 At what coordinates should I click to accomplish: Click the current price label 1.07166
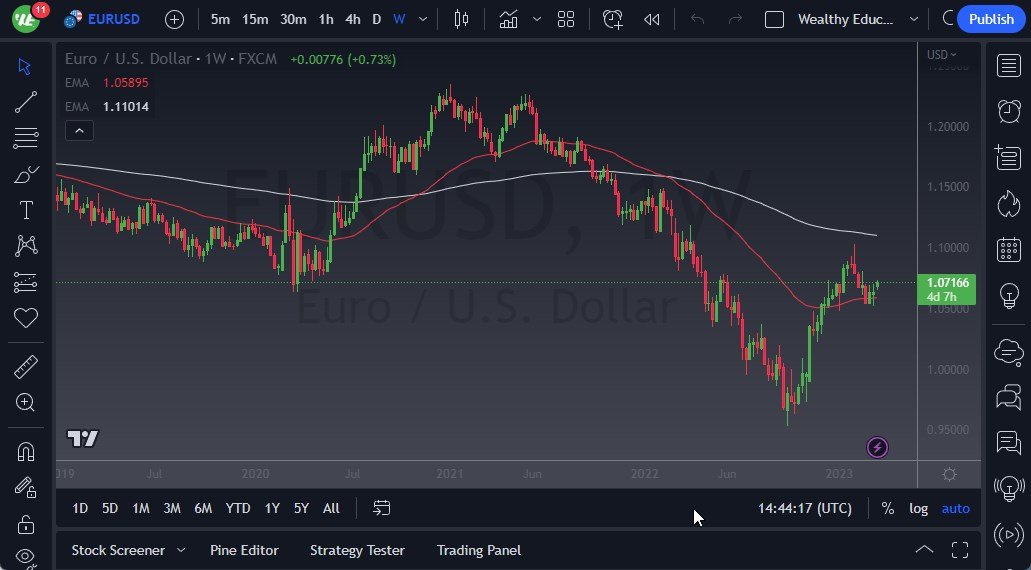946,283
